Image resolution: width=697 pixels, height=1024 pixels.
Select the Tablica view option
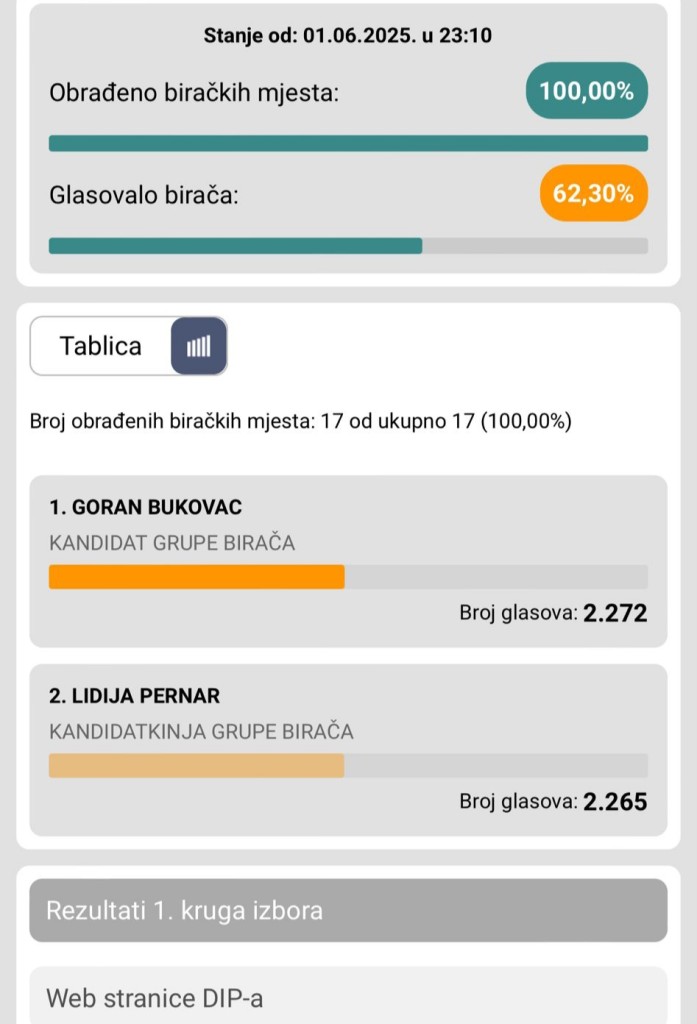101,346
